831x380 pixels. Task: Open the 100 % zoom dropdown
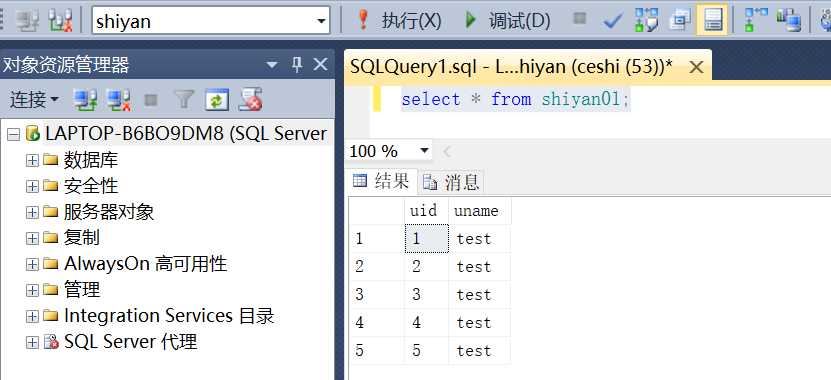click(423, 151)
